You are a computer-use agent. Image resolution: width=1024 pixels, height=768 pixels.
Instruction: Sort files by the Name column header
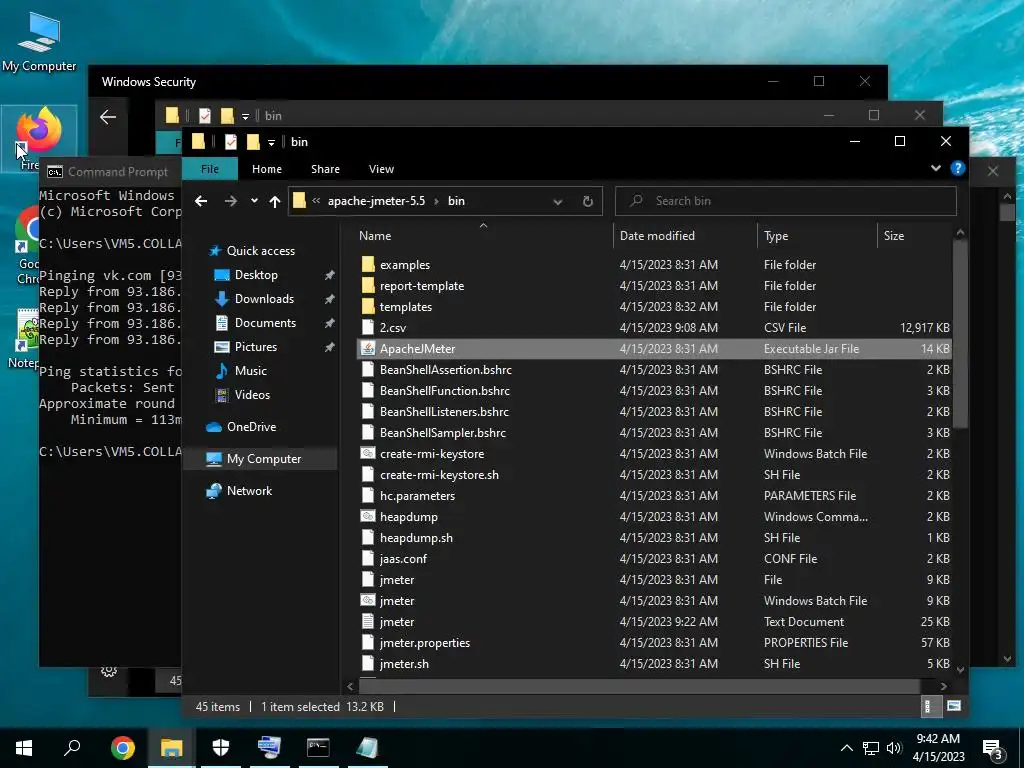tap(375, 236)
